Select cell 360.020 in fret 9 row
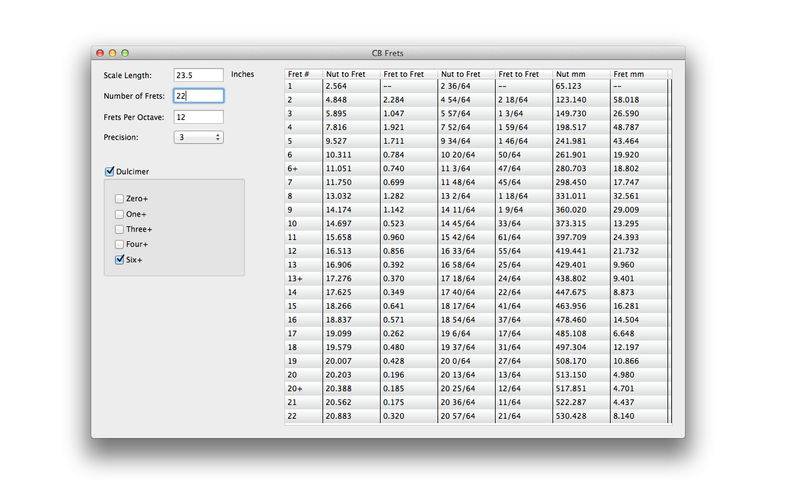The width and height of the screenshot is (800, 500). tap(581, 210)
